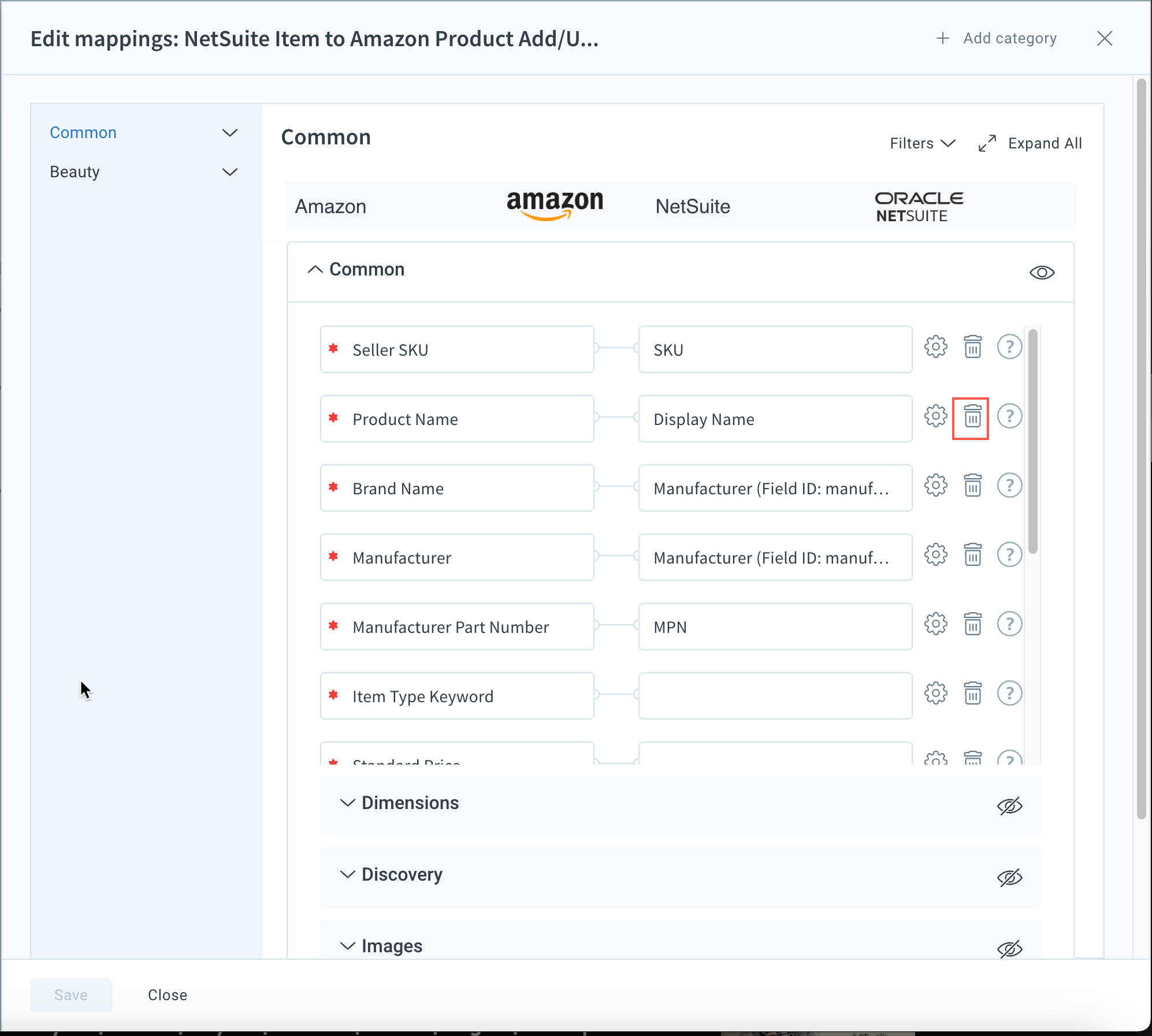Open help for Manufacturer row

click(x=1009, y=555)
